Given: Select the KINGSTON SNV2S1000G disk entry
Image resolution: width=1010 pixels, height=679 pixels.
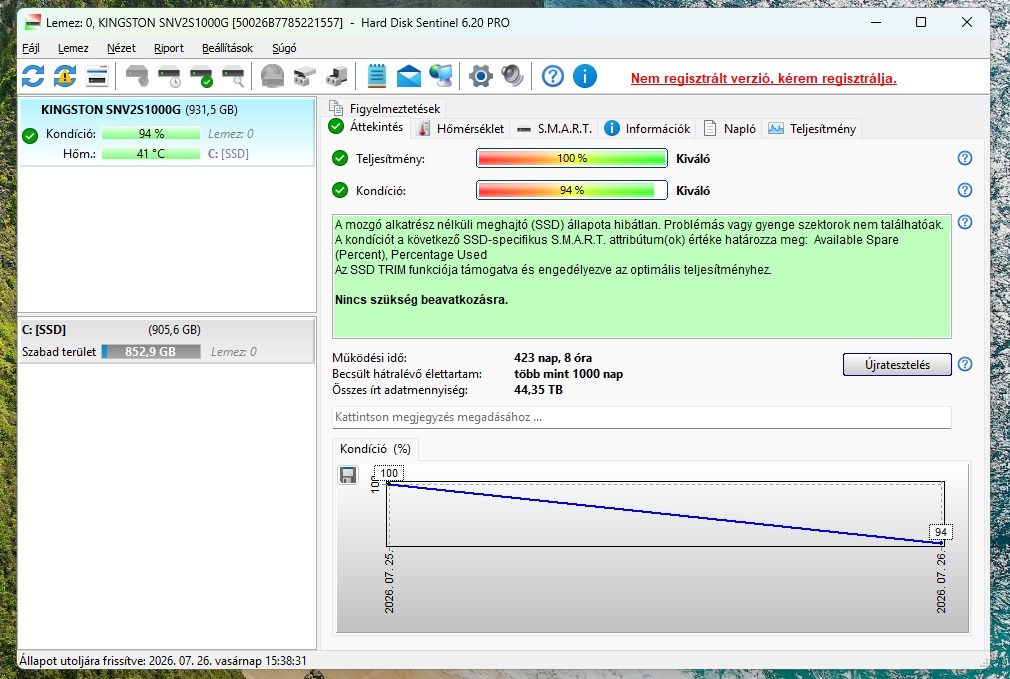Looking at the screenshot, I should click(x=167, y=132).
